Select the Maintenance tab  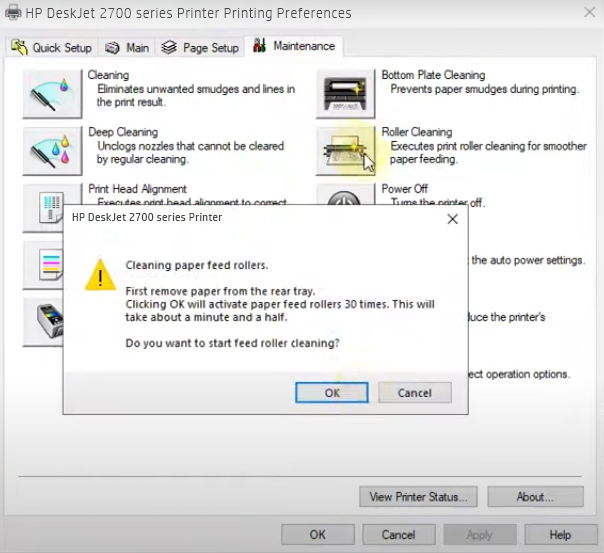[294, 46]
